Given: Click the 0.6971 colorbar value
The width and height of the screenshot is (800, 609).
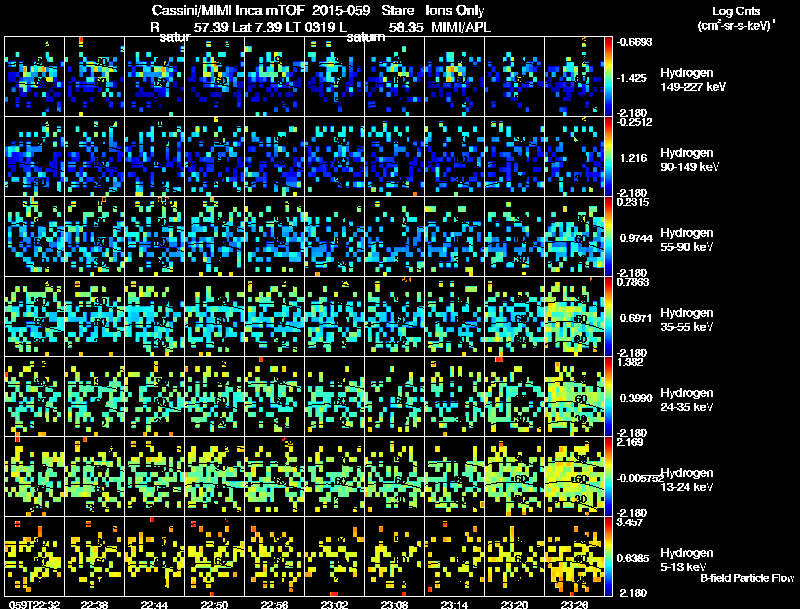Looking at the screenshot, I should pos(636,318).
